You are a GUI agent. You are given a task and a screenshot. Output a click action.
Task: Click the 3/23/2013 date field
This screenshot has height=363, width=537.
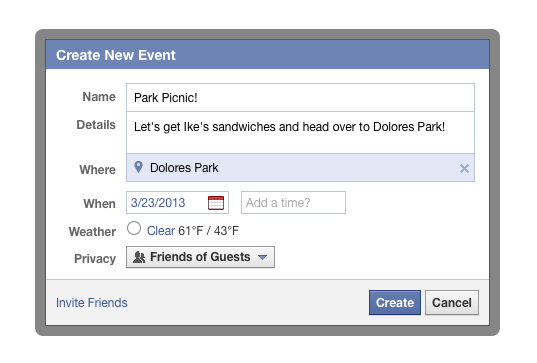point(177,203)
